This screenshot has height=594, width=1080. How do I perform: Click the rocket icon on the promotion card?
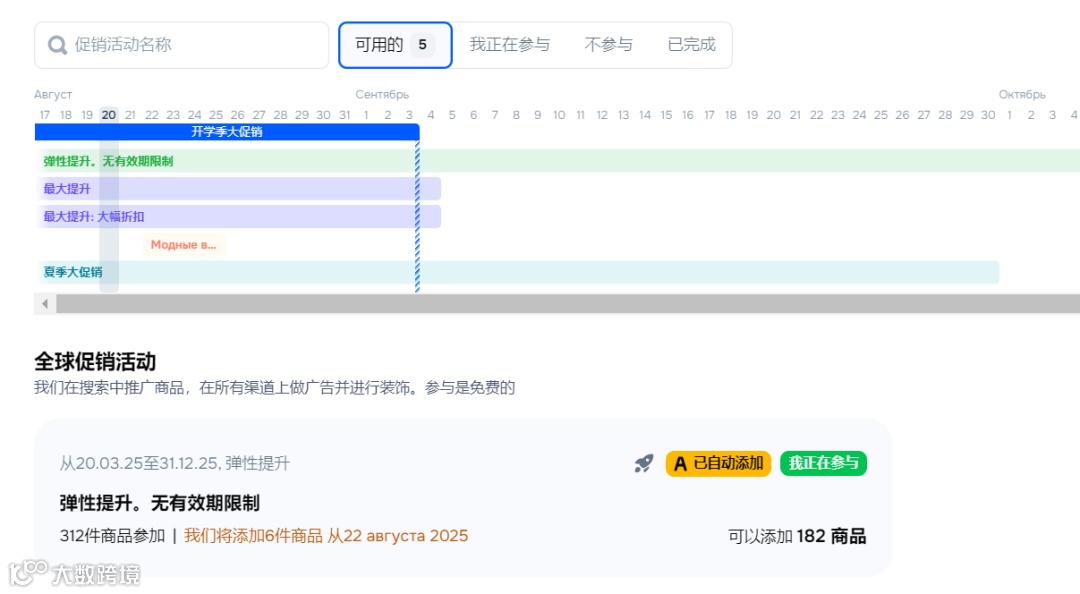(x=641, y=463)
